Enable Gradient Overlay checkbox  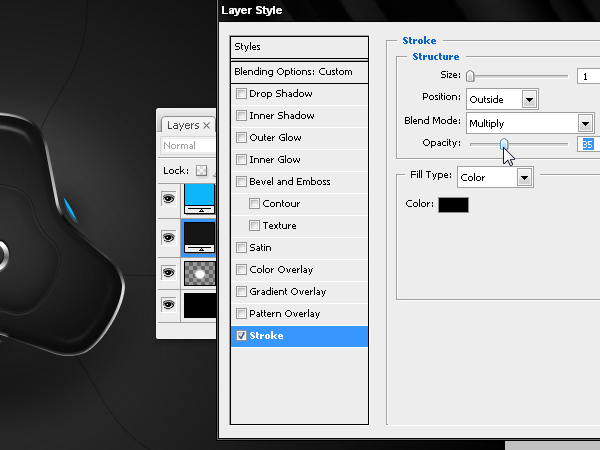(x=241, y=292)
